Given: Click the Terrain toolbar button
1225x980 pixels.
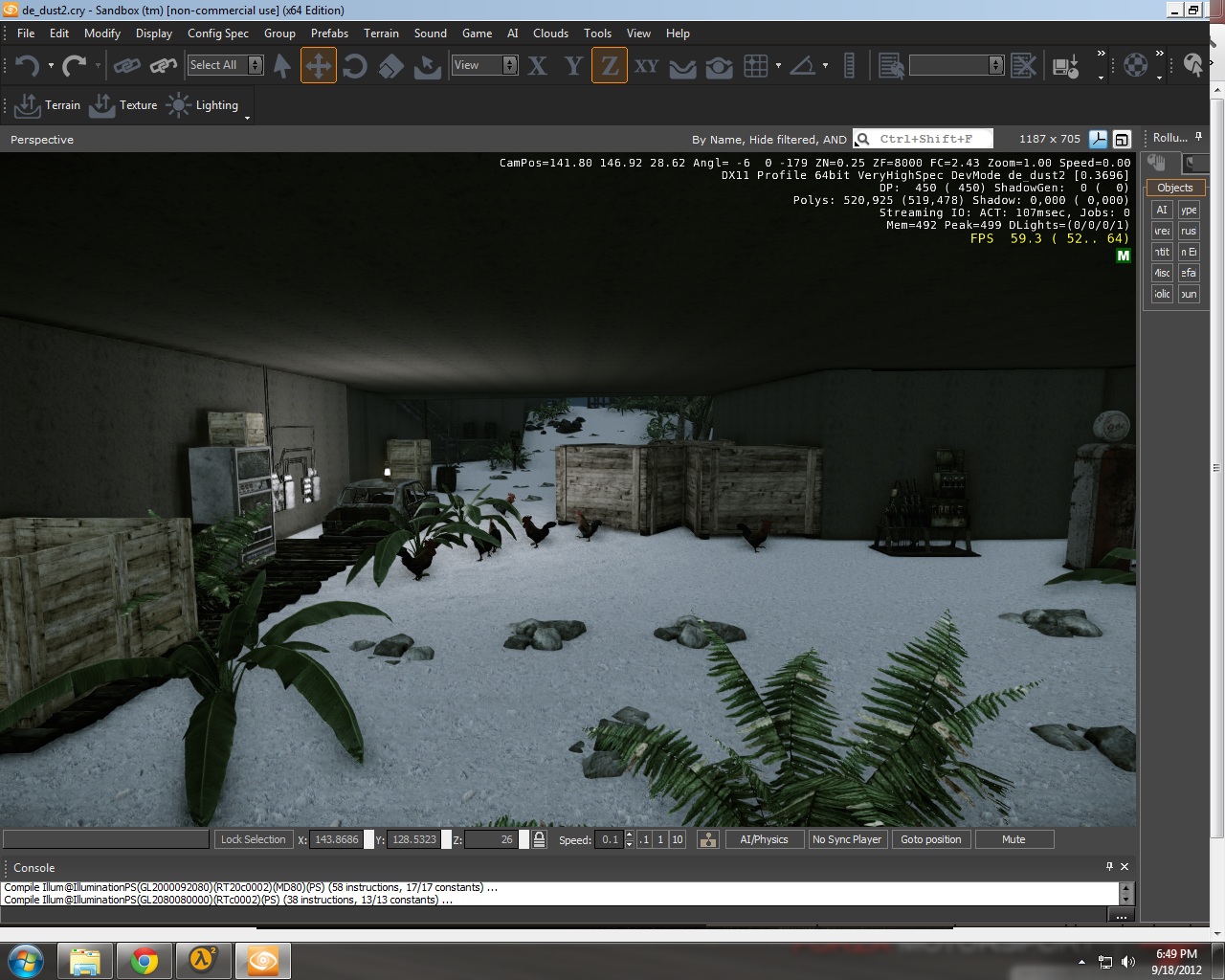Looking at the screenshot, I should pos(48,105).
